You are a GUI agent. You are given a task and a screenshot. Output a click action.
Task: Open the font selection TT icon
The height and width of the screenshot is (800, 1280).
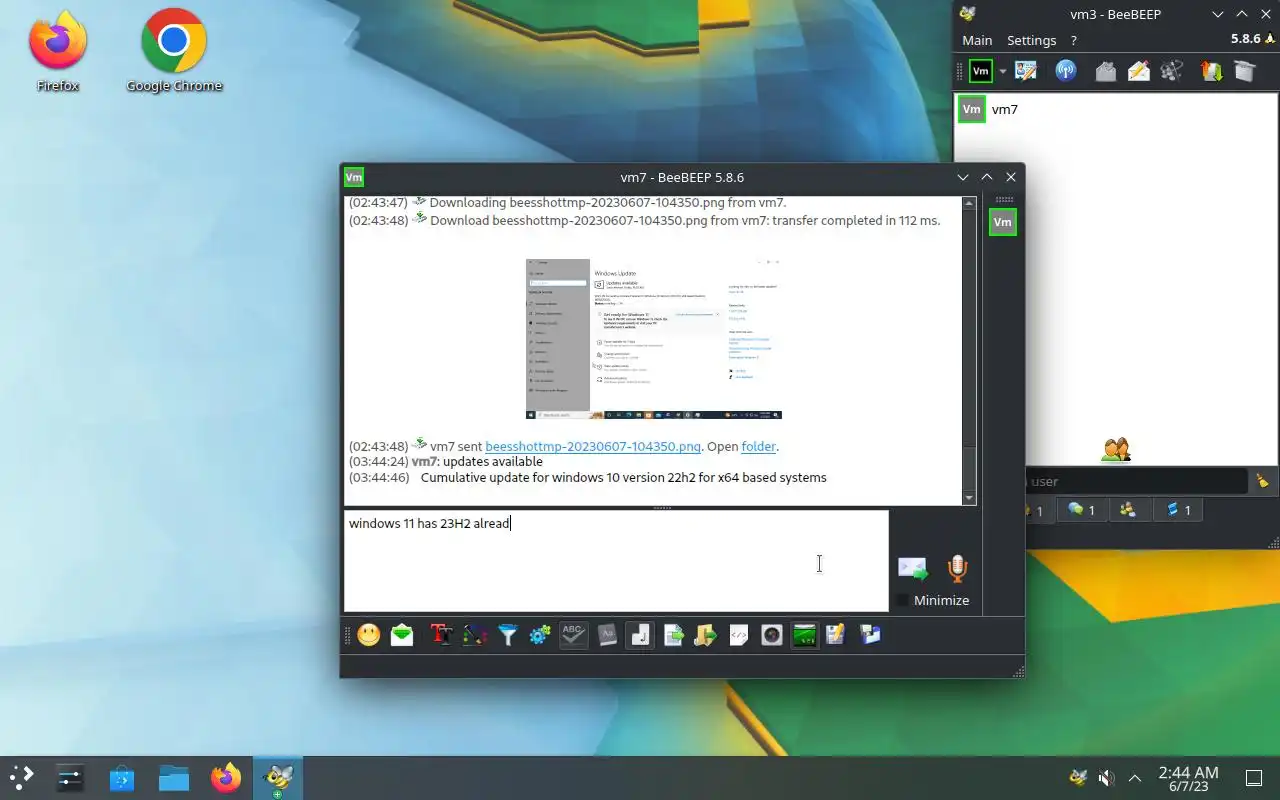point(442,635)
